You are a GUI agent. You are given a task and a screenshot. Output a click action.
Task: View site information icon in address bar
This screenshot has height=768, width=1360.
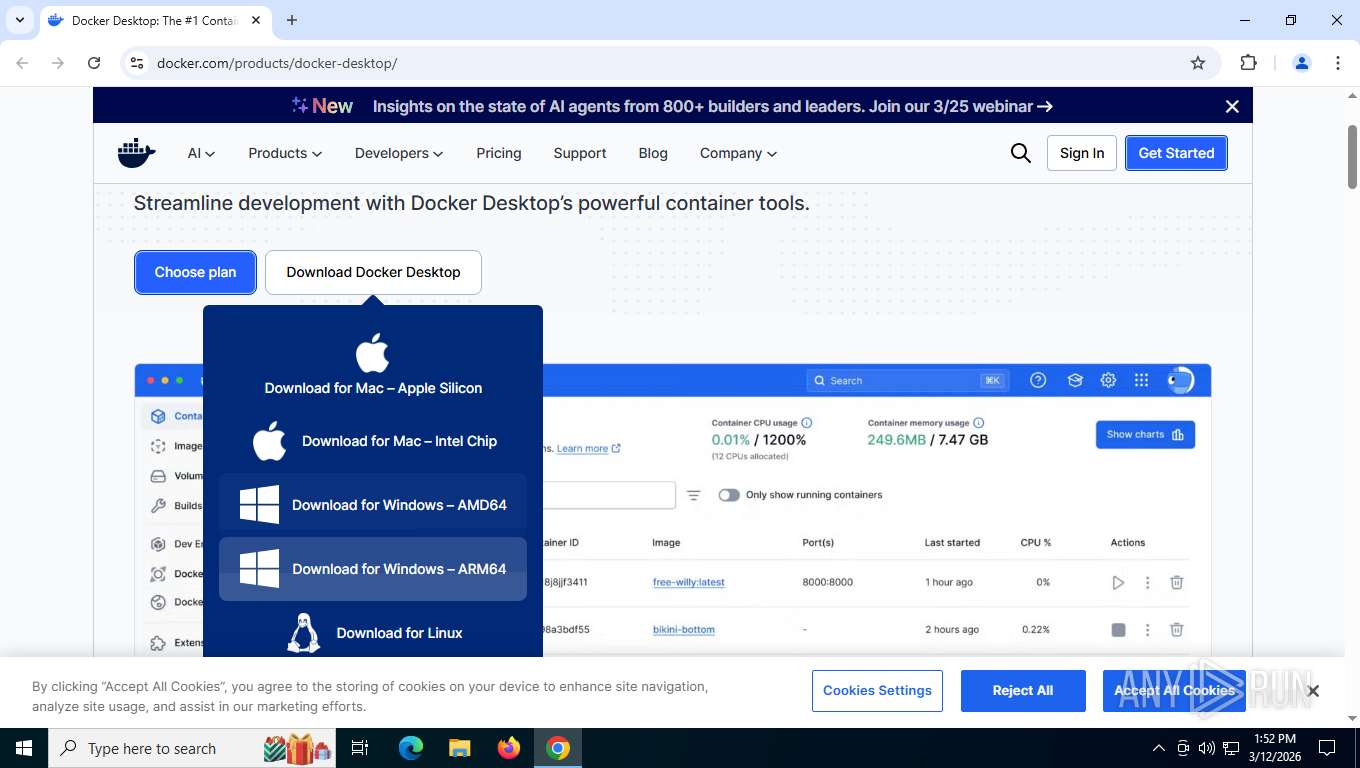pyautogui.click(x=137, y=63)
